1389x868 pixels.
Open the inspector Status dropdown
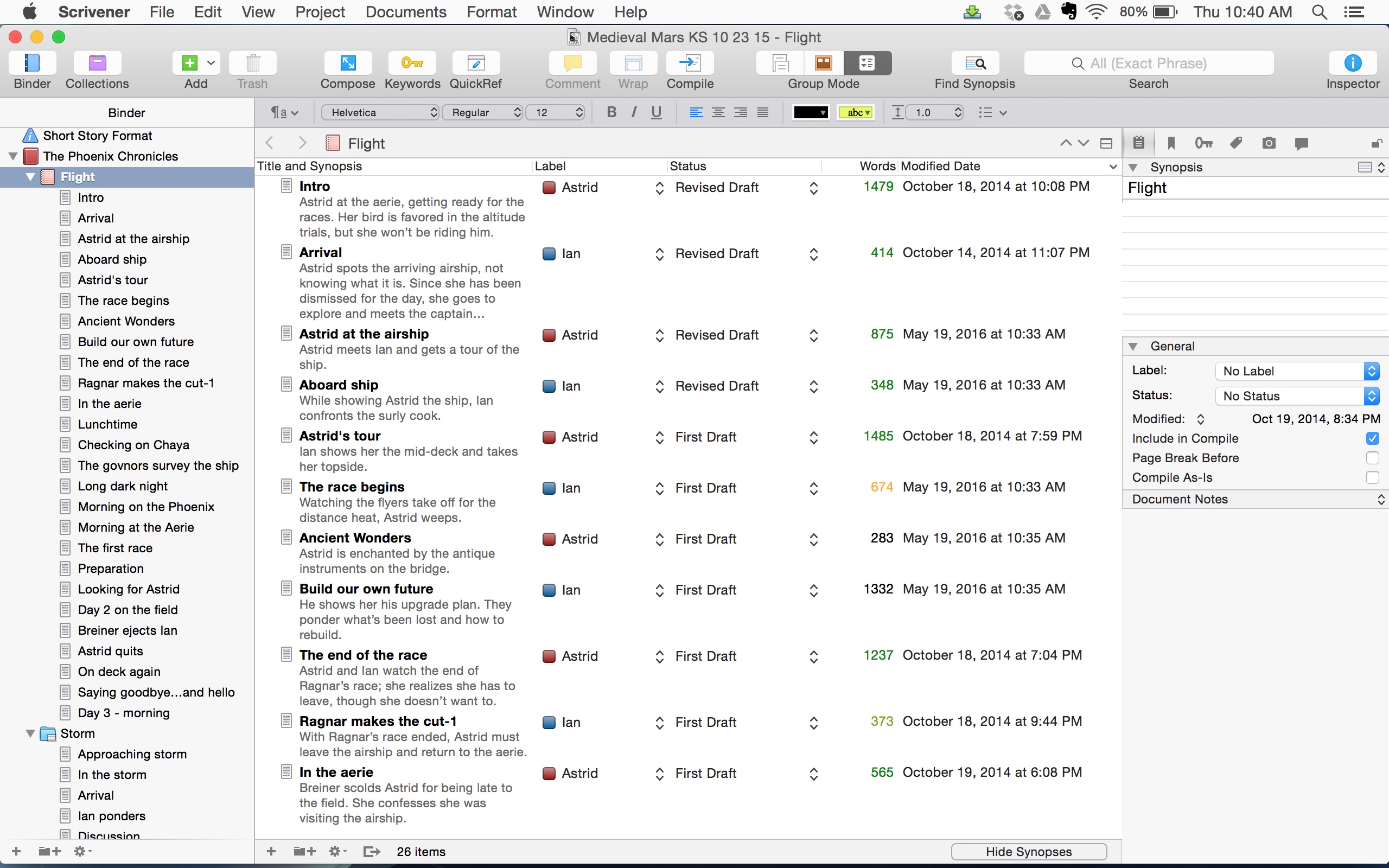coord(1297,396)
